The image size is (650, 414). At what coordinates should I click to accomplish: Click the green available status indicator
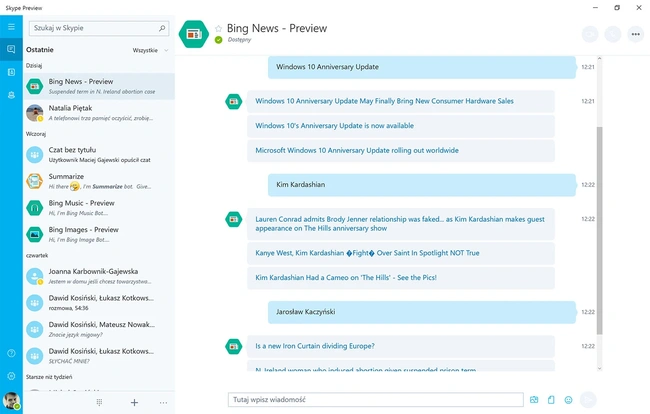(x=218, y=40)
